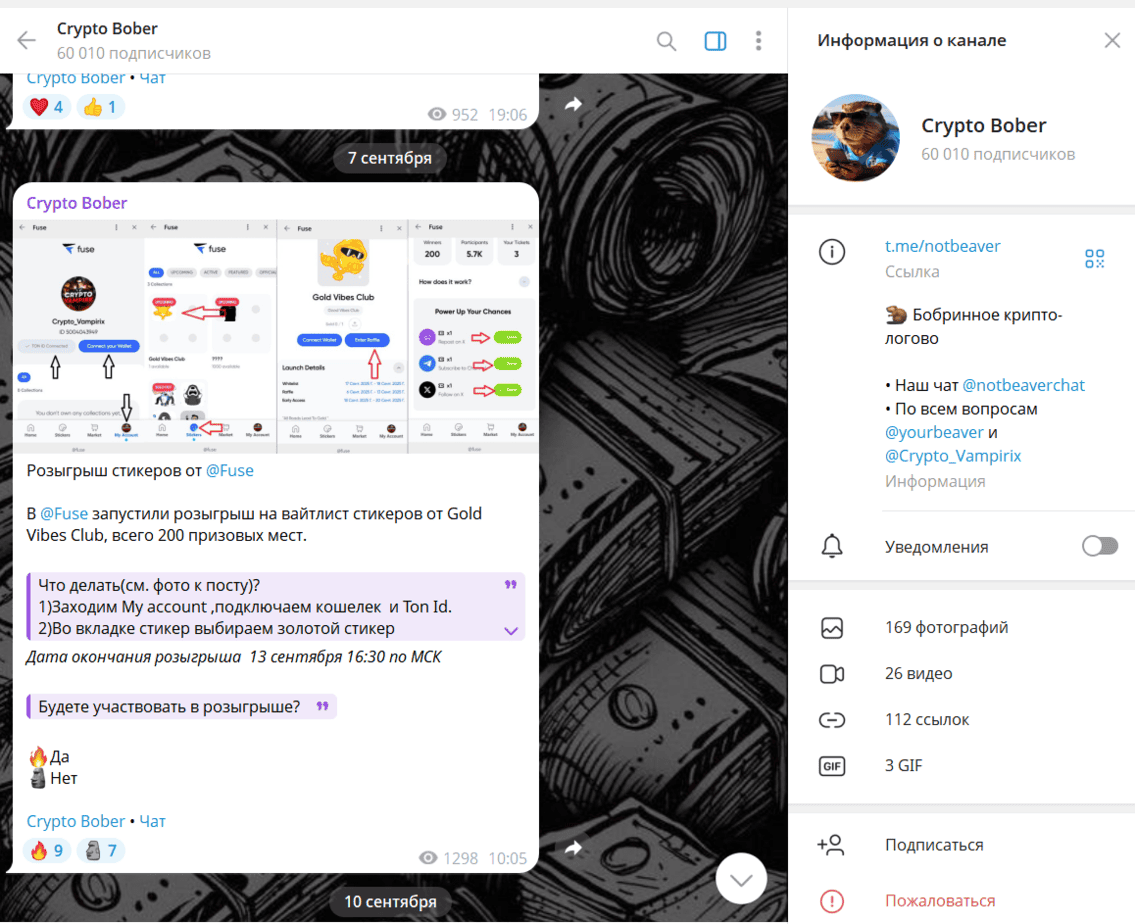
Task: Click the 'Crypto Bober' sender name above image
Action: pos(77,203)
